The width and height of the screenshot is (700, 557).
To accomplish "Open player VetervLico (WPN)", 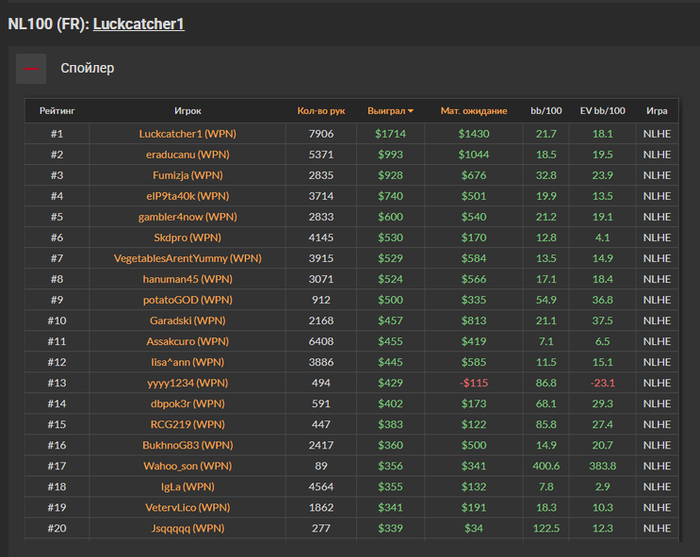I will point(188,507).
